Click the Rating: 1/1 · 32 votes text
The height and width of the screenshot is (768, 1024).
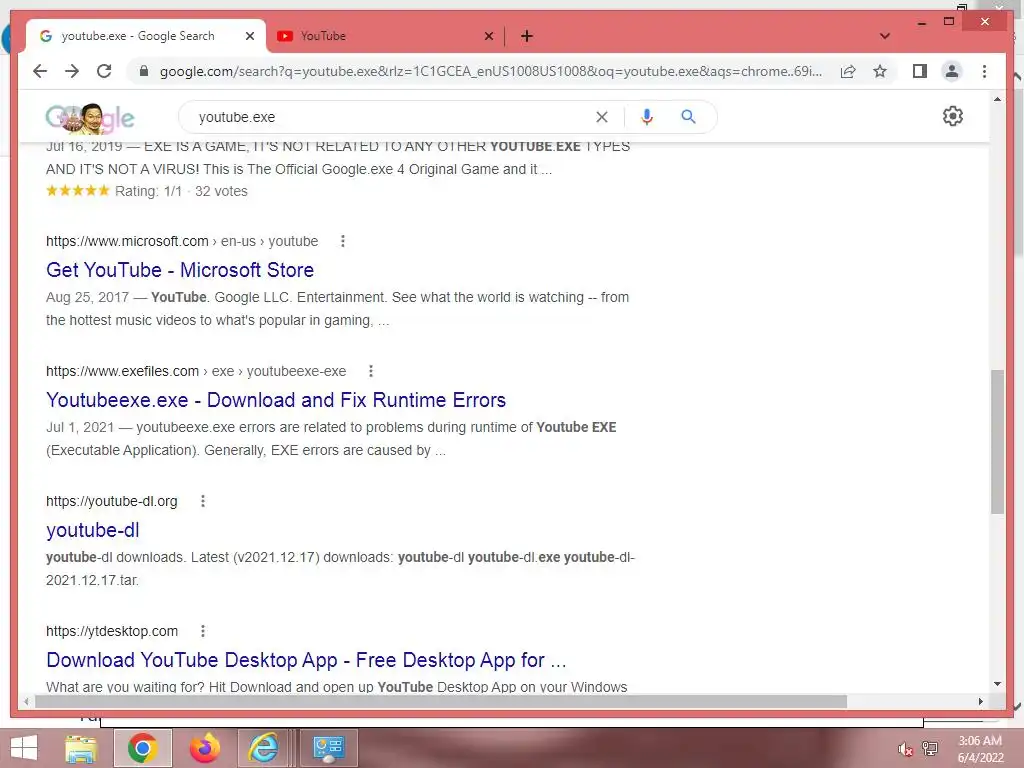pos(181,191)
